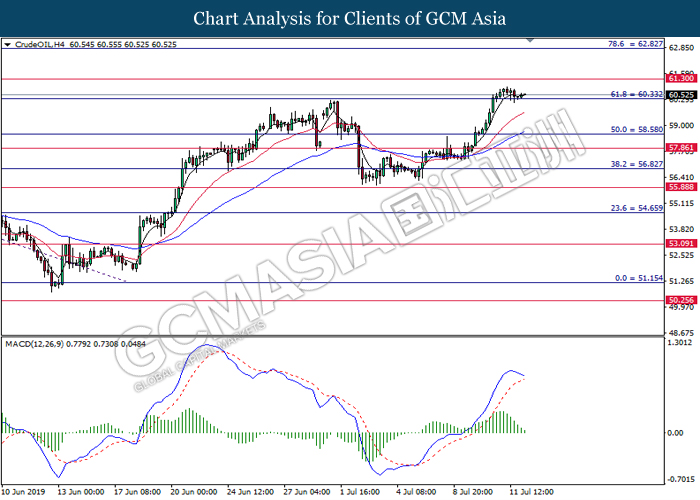This screenshot has height=500, width=700.
Task: Click the 50.0 = 58.580 Fibonacci label
Action: click(x=637, y=129)
